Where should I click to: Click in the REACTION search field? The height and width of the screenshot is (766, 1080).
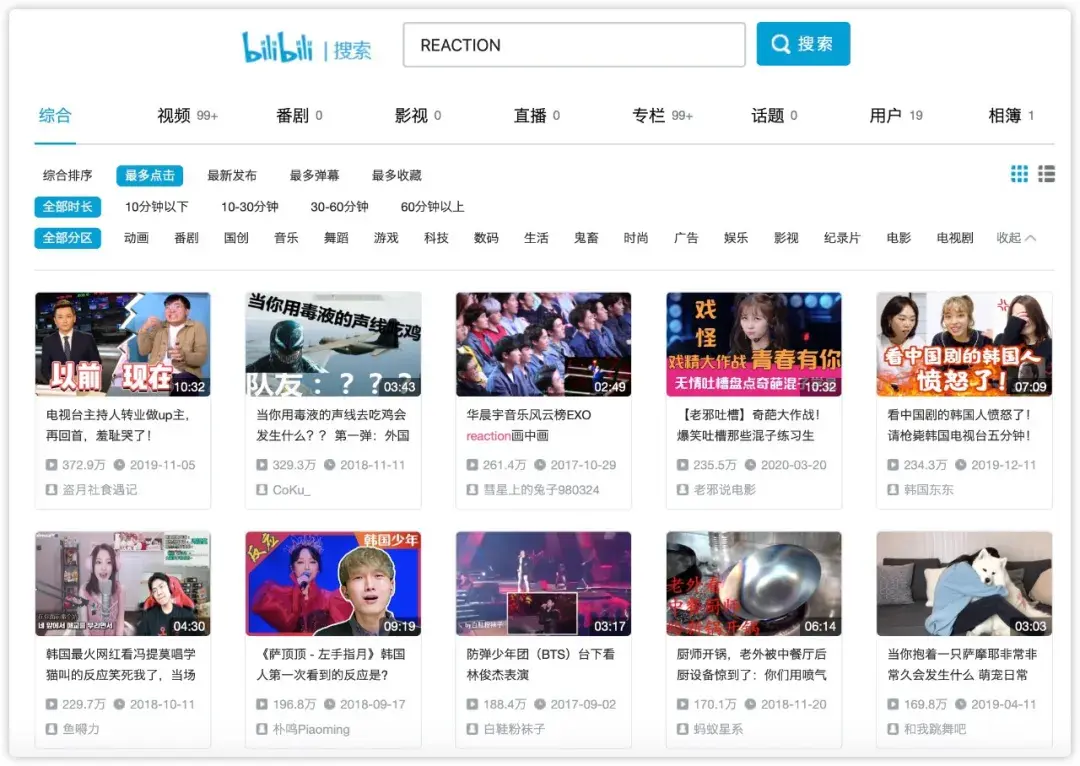(574, 45)
